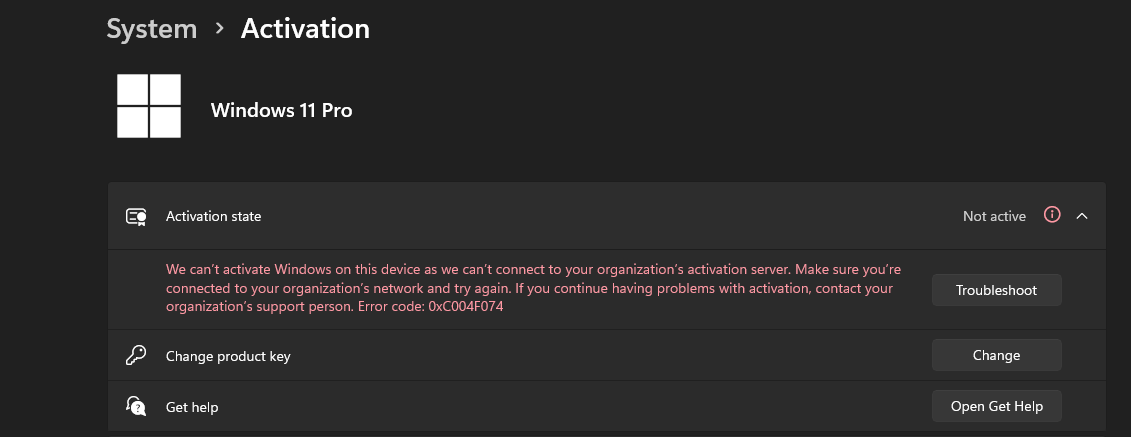The height and width of the screenshot is (437, 1131).
Task: Click the Get help label text
Action: coord(192,407)
